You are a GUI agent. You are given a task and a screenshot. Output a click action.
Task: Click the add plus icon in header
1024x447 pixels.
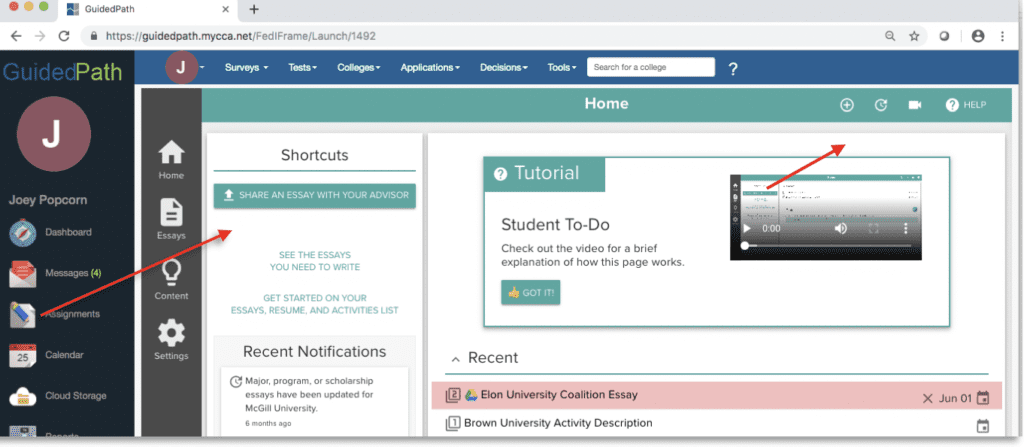847,105
